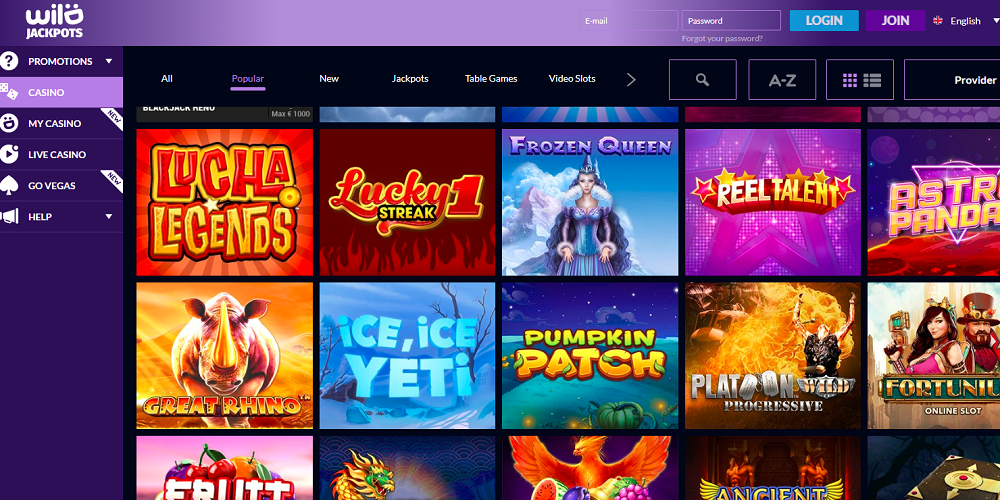Screen dimensions: 1000x500
Task: Click the Forgot your password link
Action: tap(722, 38)
